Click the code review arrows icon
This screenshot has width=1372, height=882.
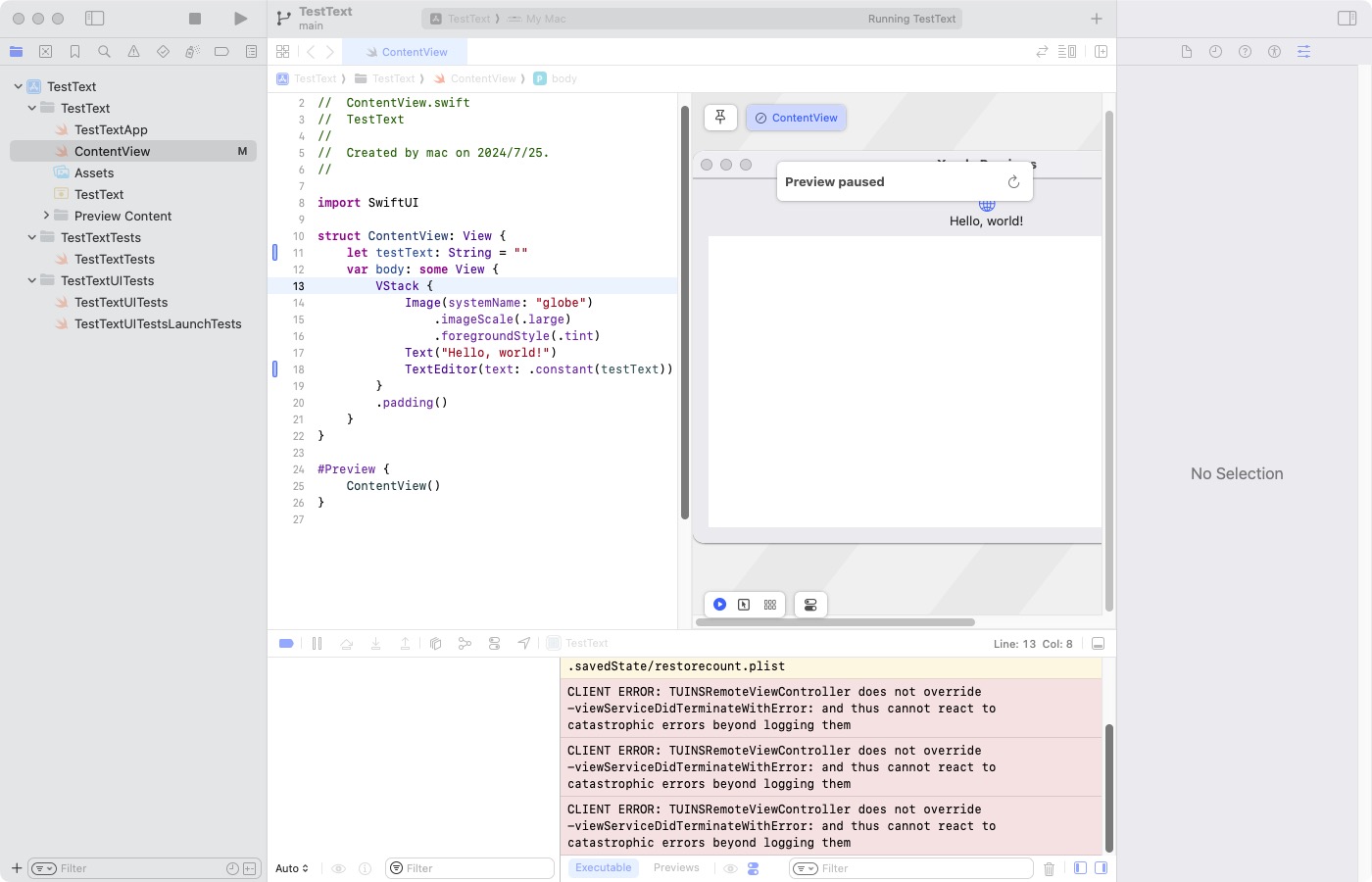click(x=1042, y=52)
